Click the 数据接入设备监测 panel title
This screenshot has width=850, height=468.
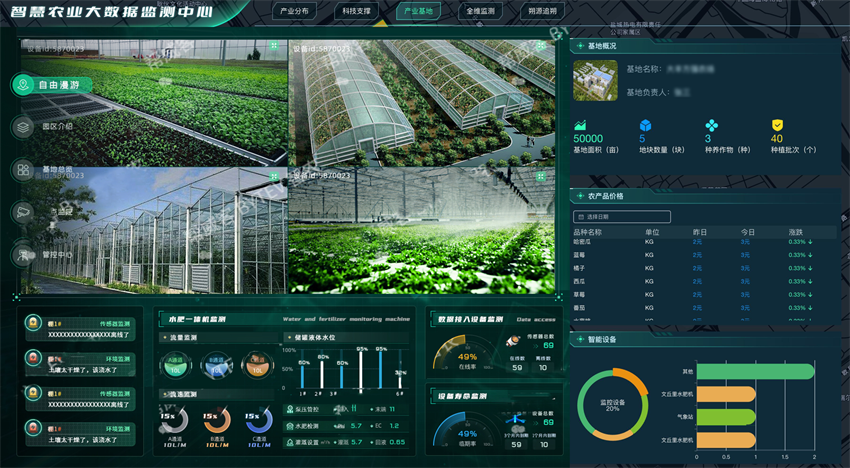coord(471,319)
